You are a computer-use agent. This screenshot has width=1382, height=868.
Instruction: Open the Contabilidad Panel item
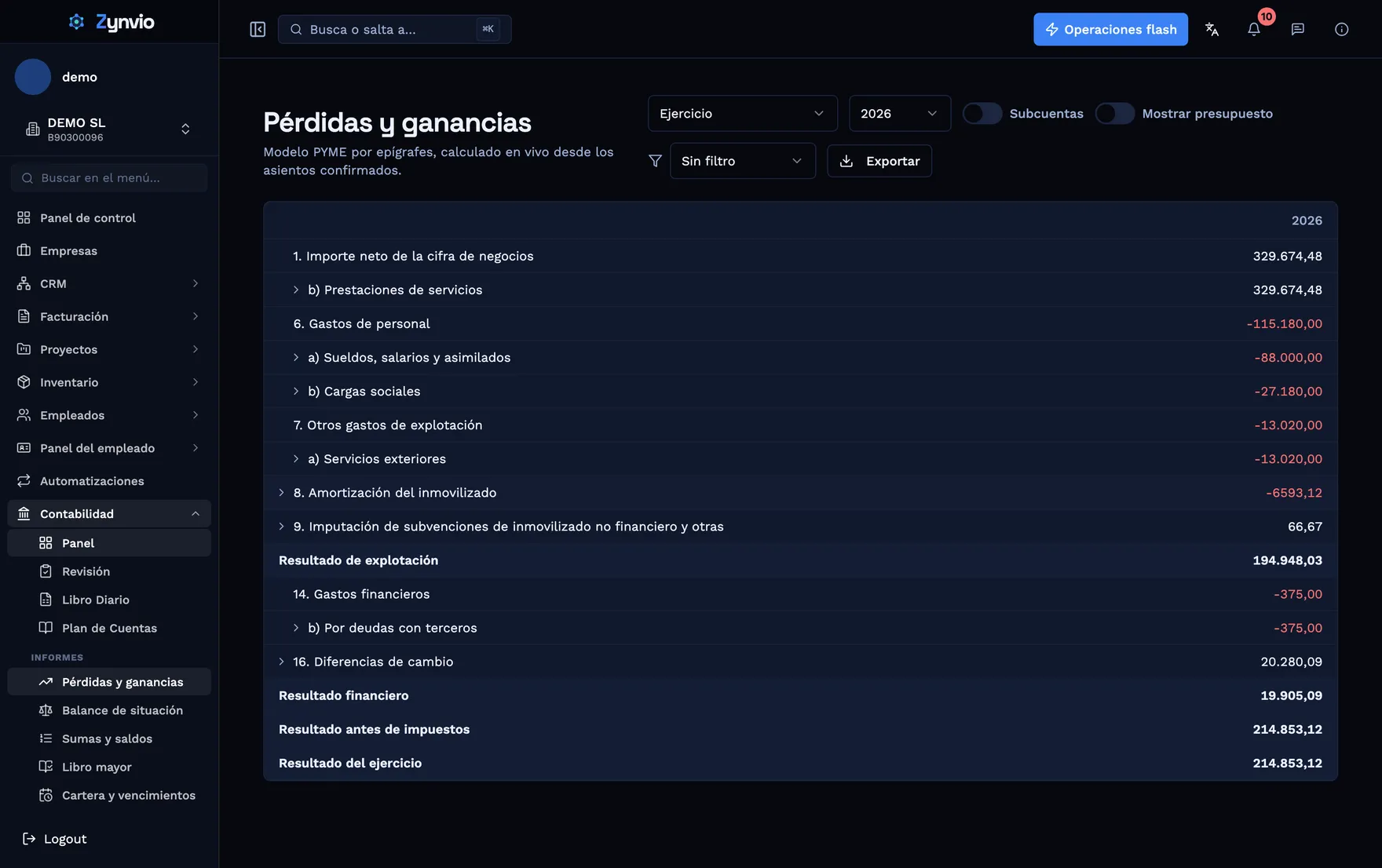(109, 543)
